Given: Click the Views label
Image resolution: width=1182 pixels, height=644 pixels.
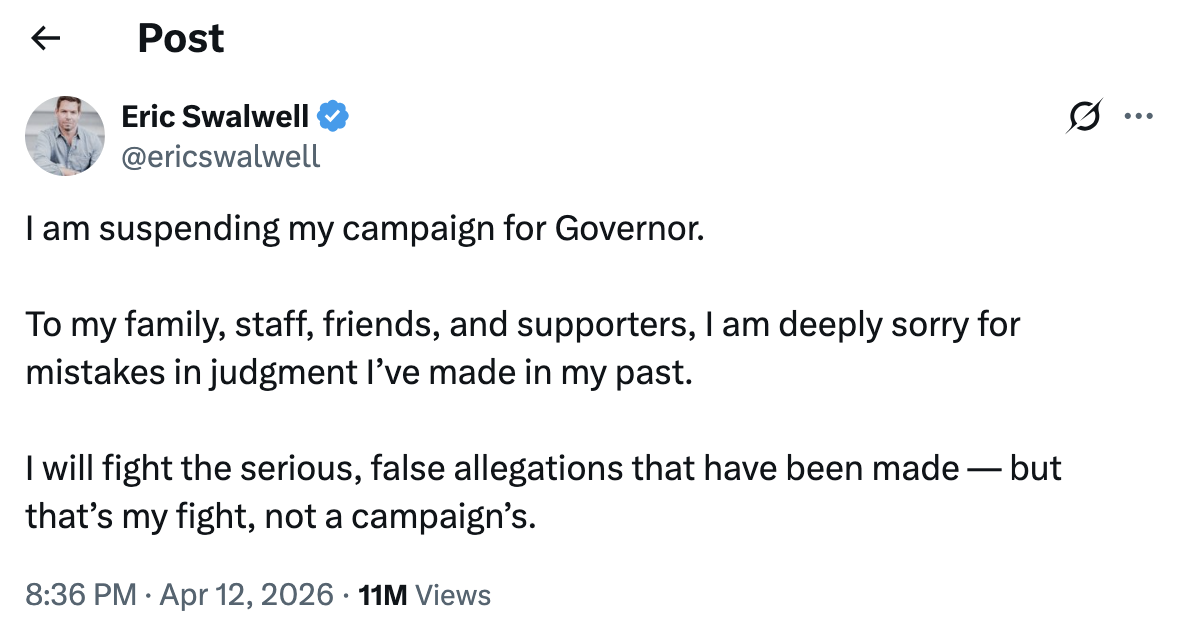Looking at the screenshot, I should coord(453,596).
